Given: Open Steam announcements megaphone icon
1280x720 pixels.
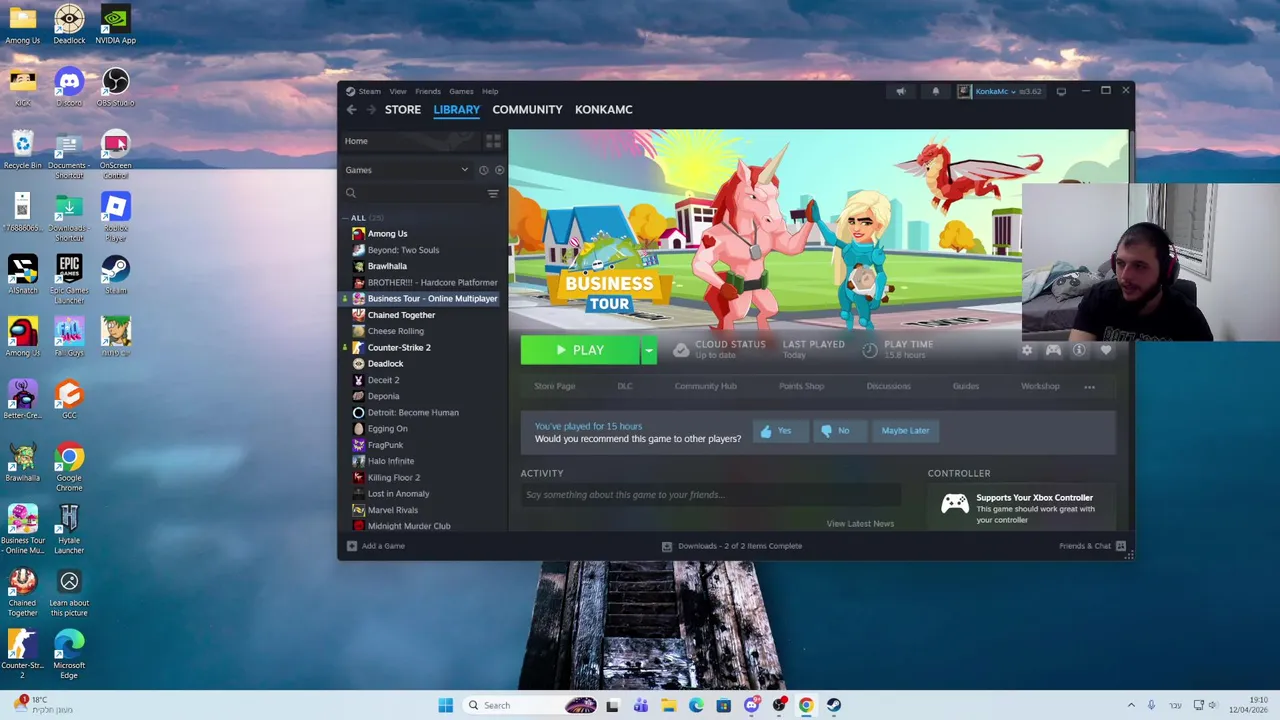Looking at the screenshot, I should tap(901, 91).
